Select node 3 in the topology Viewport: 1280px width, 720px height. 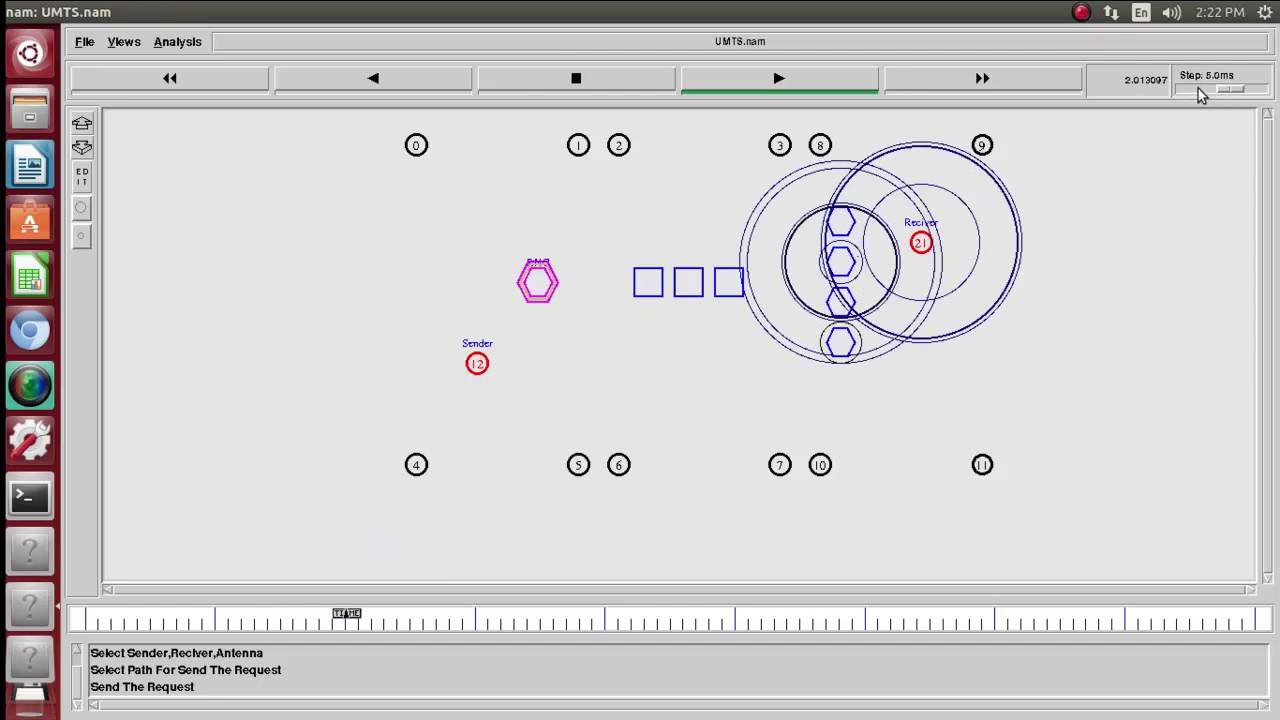pos(780,146)
